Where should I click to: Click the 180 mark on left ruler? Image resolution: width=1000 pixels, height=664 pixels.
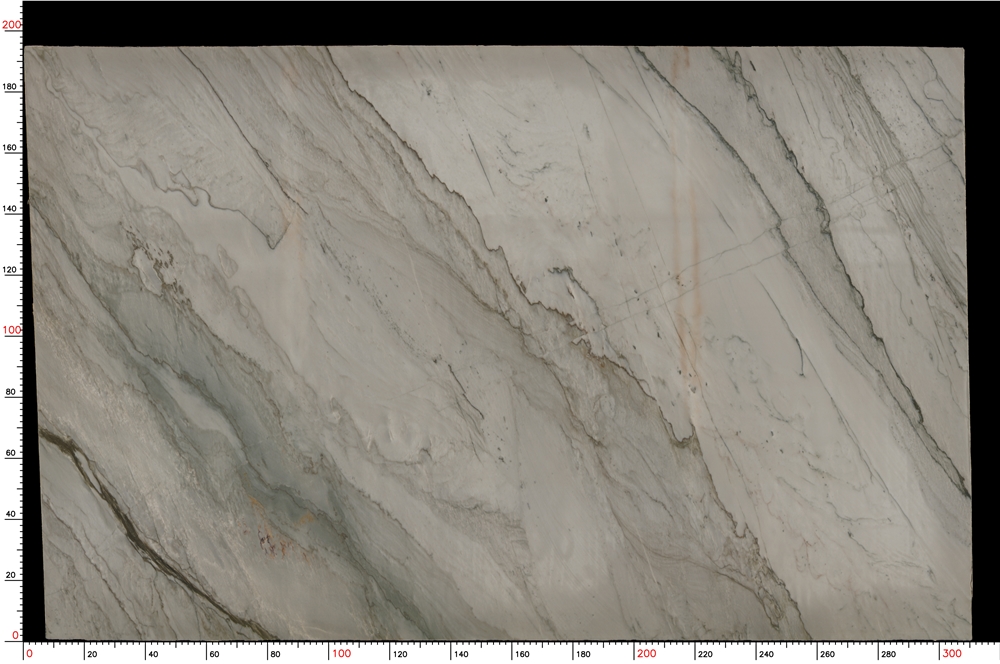[x=8, y=85]
